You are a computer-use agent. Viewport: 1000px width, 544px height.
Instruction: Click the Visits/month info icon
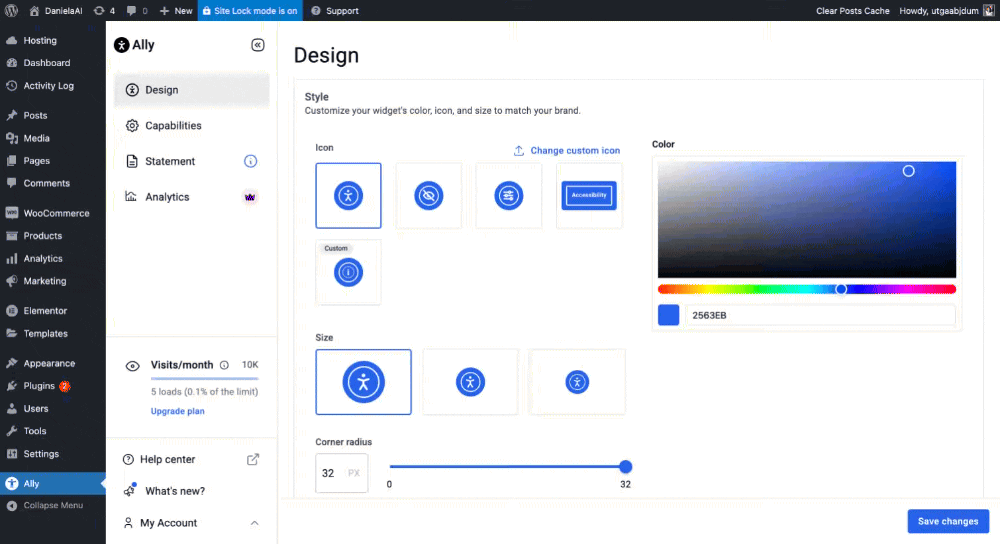[224, 365]
